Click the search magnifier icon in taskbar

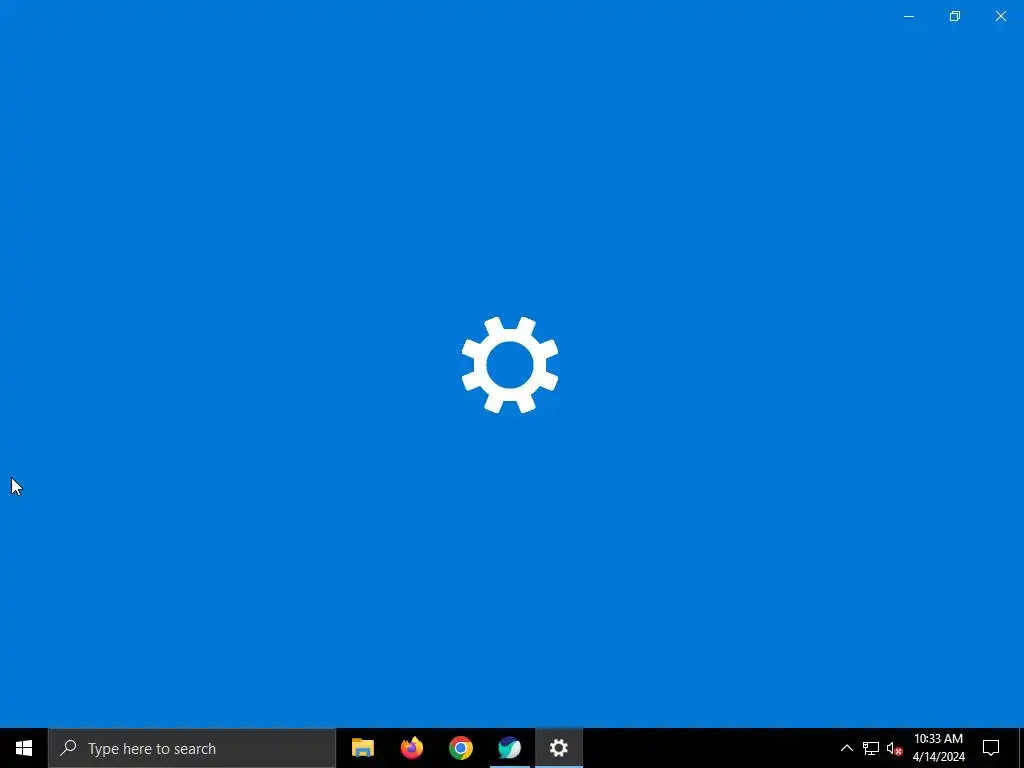[68, 748]
